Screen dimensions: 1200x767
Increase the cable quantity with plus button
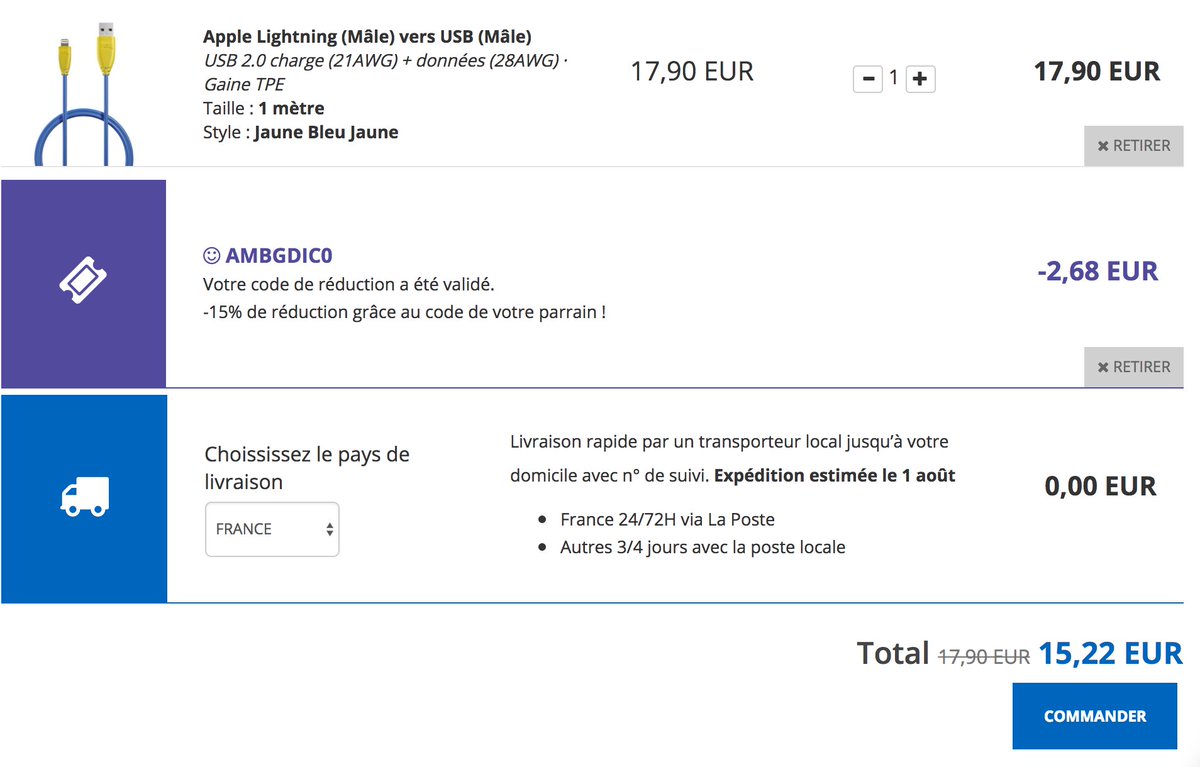pyautogui.click(x=920, y=78)
